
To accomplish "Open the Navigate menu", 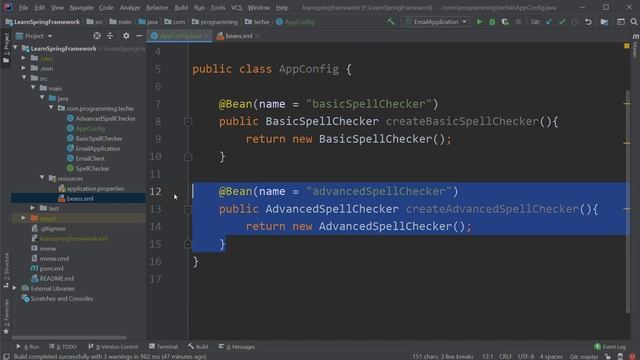I will [x=81, y=7].
